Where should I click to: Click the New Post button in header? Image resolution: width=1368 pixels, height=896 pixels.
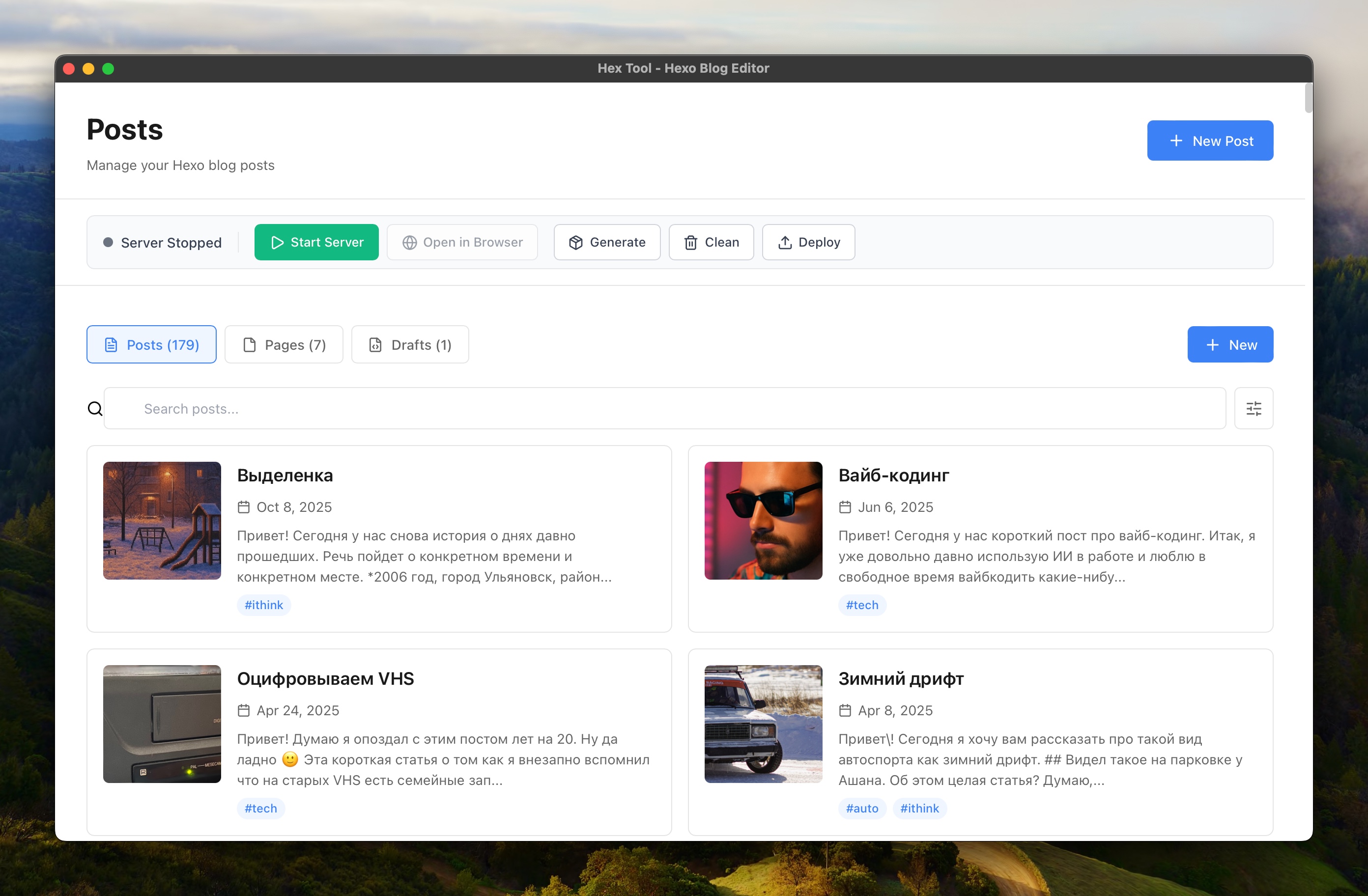[x=1209, y=140]
